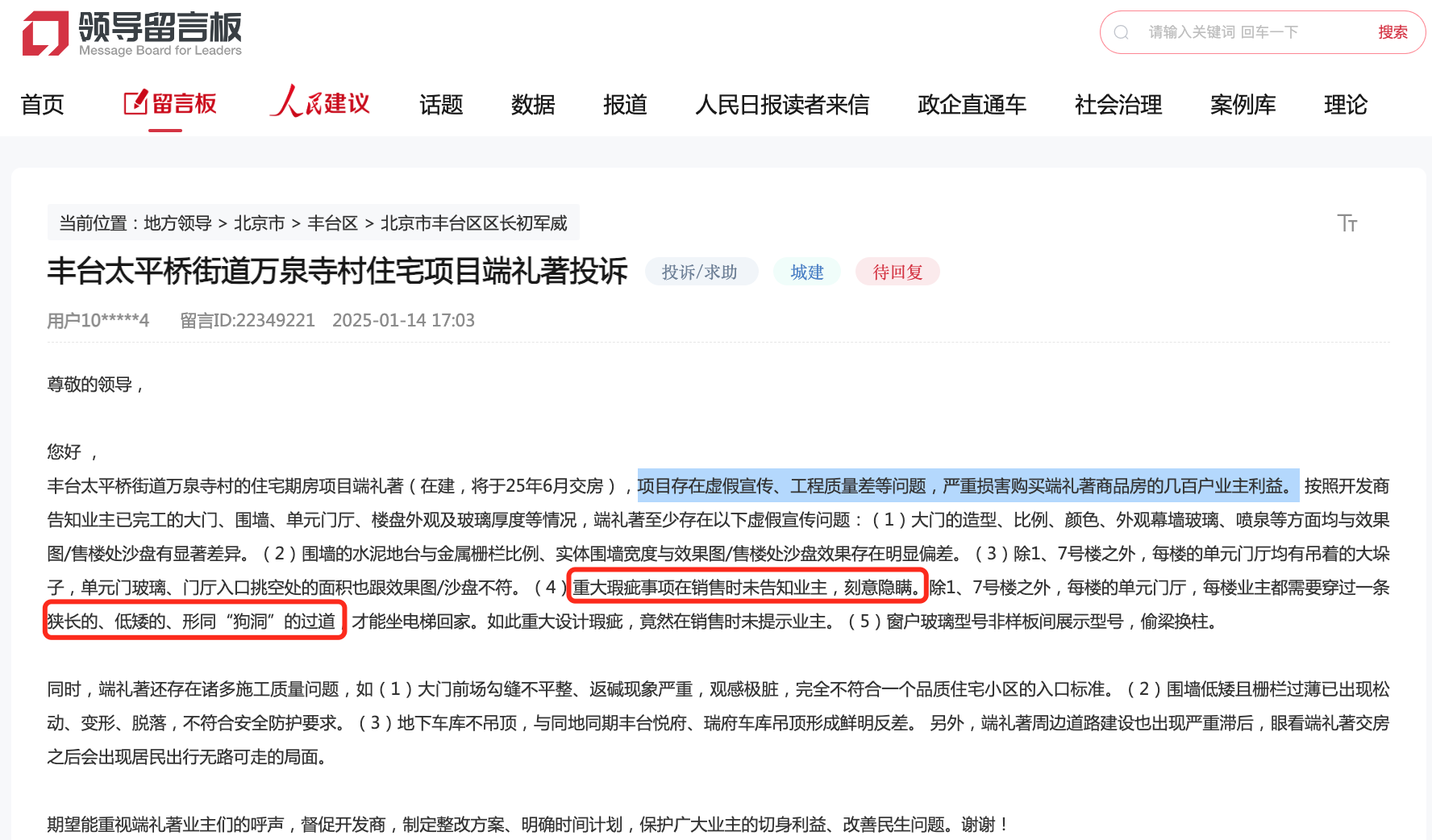Click the red 搜索 button
1432x840 pixels.
pos(1392,32)
